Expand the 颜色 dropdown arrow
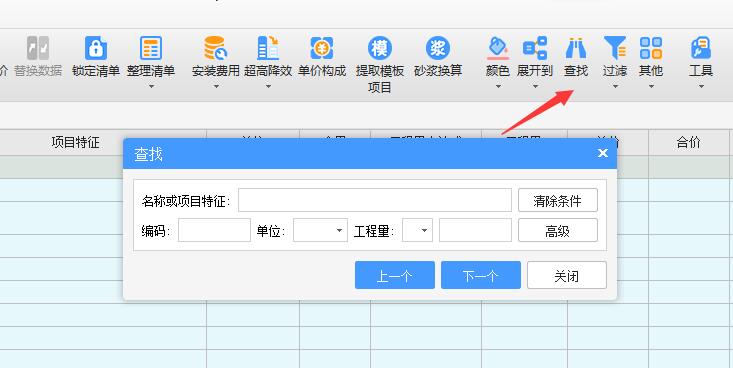The height and width of the screenshot is (368, 733). (497, 86)
